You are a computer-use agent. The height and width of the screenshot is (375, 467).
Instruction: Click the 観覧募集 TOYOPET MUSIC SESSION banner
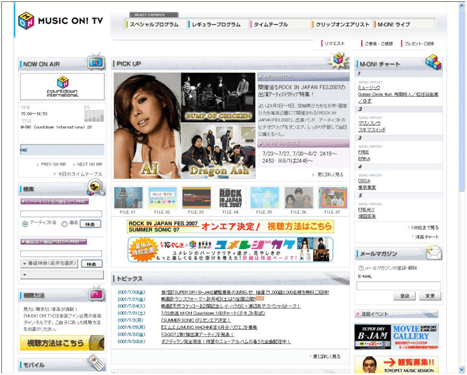tap(397, 364)
